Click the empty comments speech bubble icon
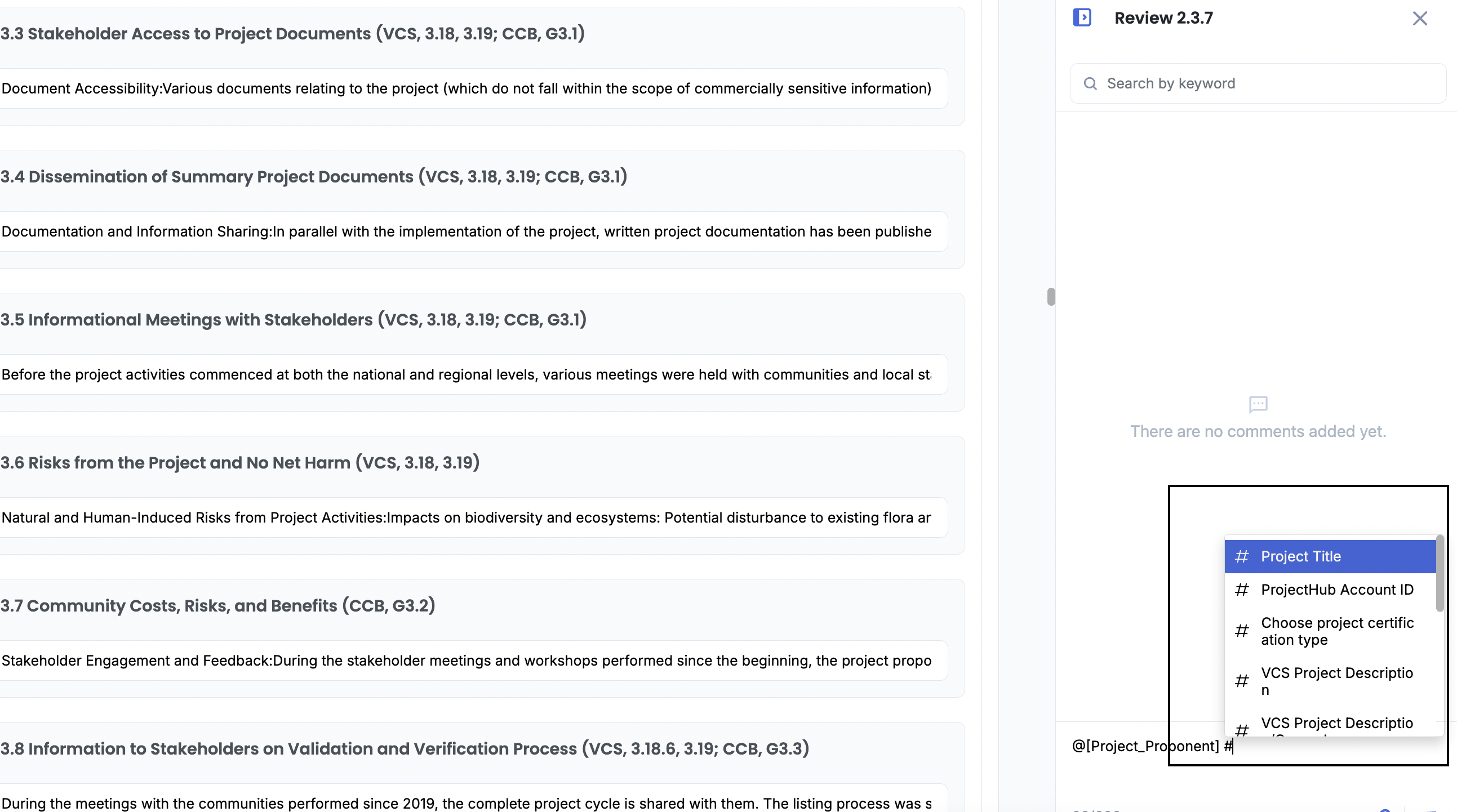 pyautogui.click(x=1258, y=404)
